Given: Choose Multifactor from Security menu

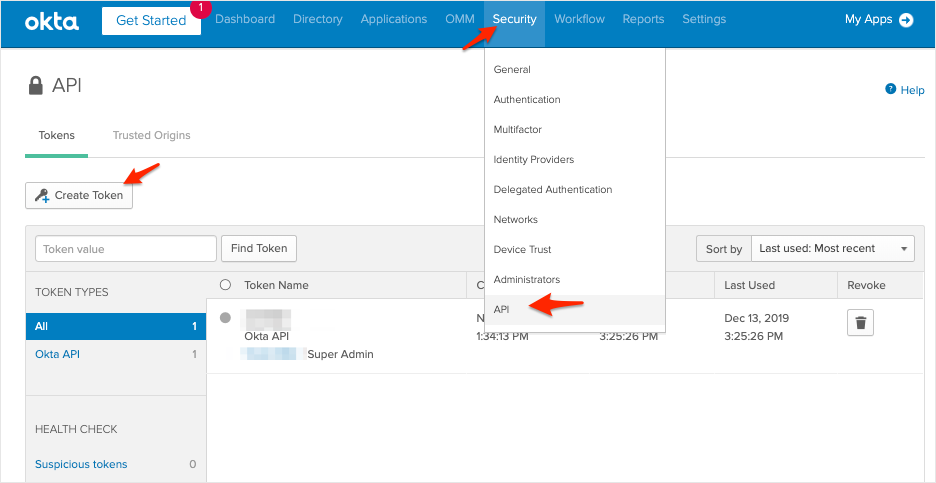Looking at the screenshot, I should click(518, 130).
